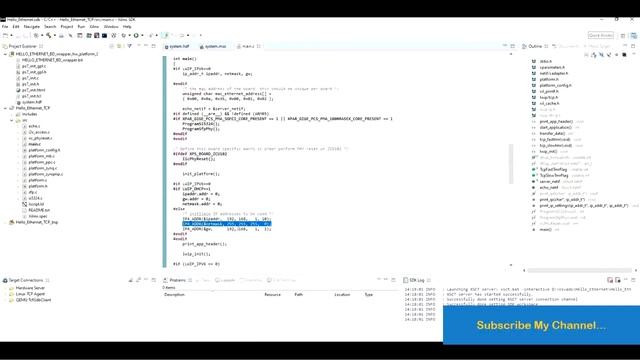The image size is (640, 360).
Task: Click the Sort icon in Outline toolbar
Action: tap(593, 55)
